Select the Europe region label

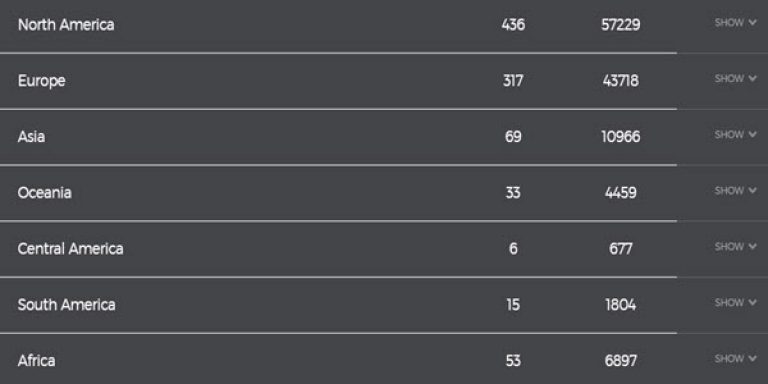click(42, 81)
